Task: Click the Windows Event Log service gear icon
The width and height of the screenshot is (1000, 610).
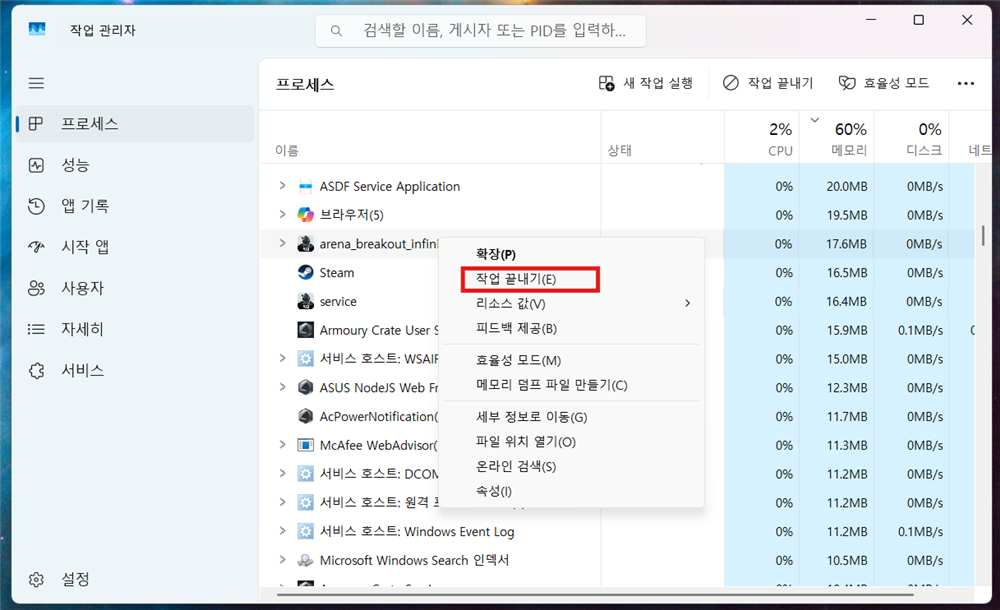Action: pos(305,531)
